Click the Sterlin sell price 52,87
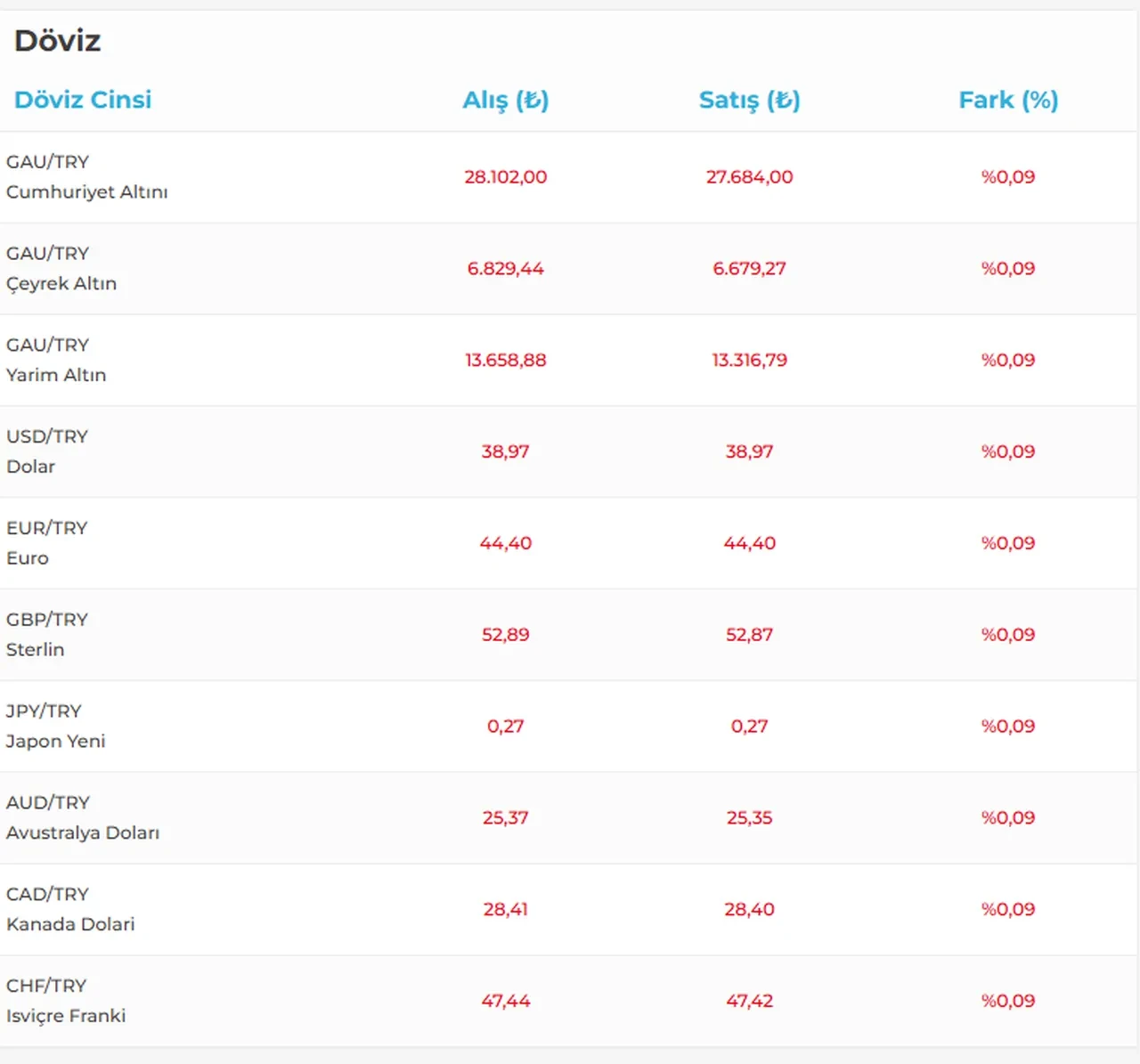Viewport: 1140px width, 1064px height. click(x=749, y=635)
